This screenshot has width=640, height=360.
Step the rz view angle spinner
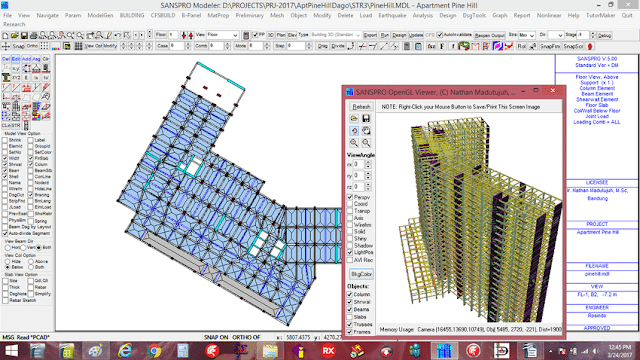click(368, 187)
